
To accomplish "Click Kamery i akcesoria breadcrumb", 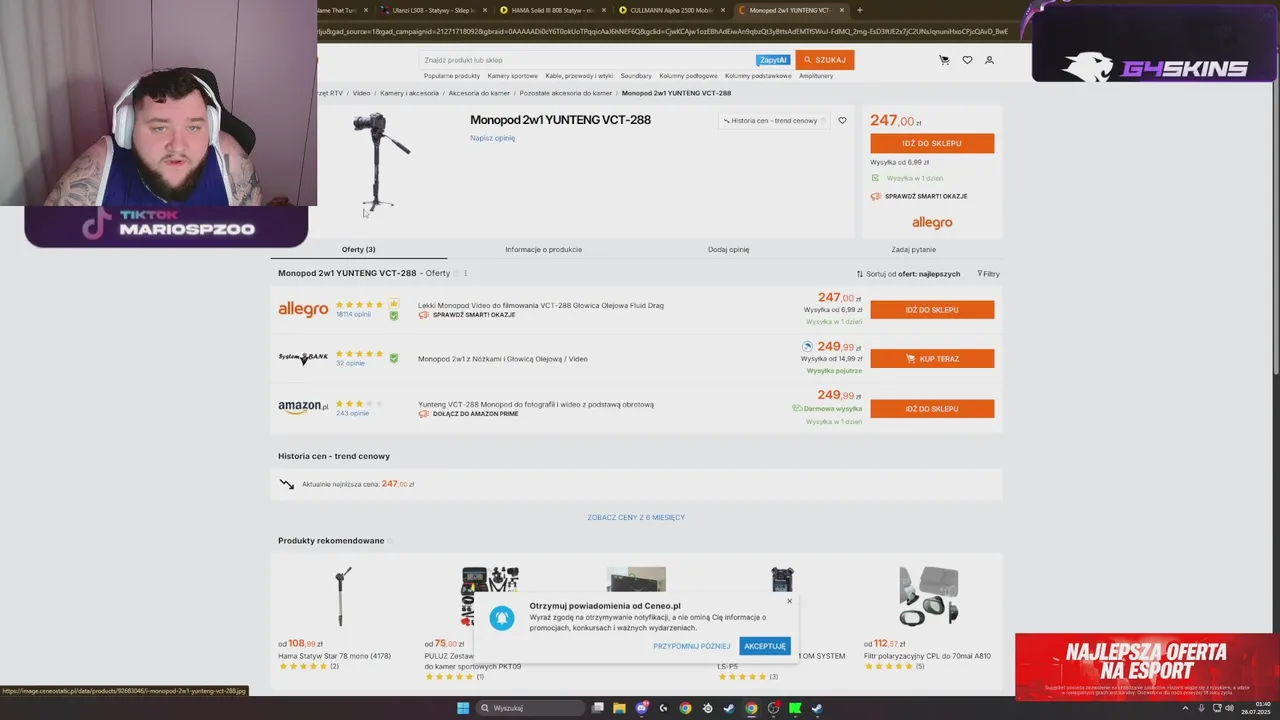I will [409, 93].
